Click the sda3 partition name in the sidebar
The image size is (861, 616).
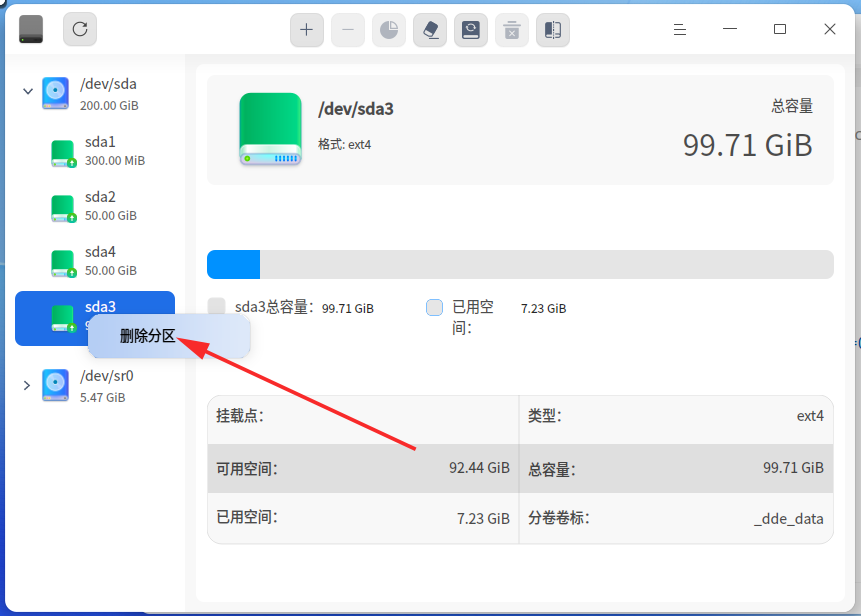coord(100,306)
